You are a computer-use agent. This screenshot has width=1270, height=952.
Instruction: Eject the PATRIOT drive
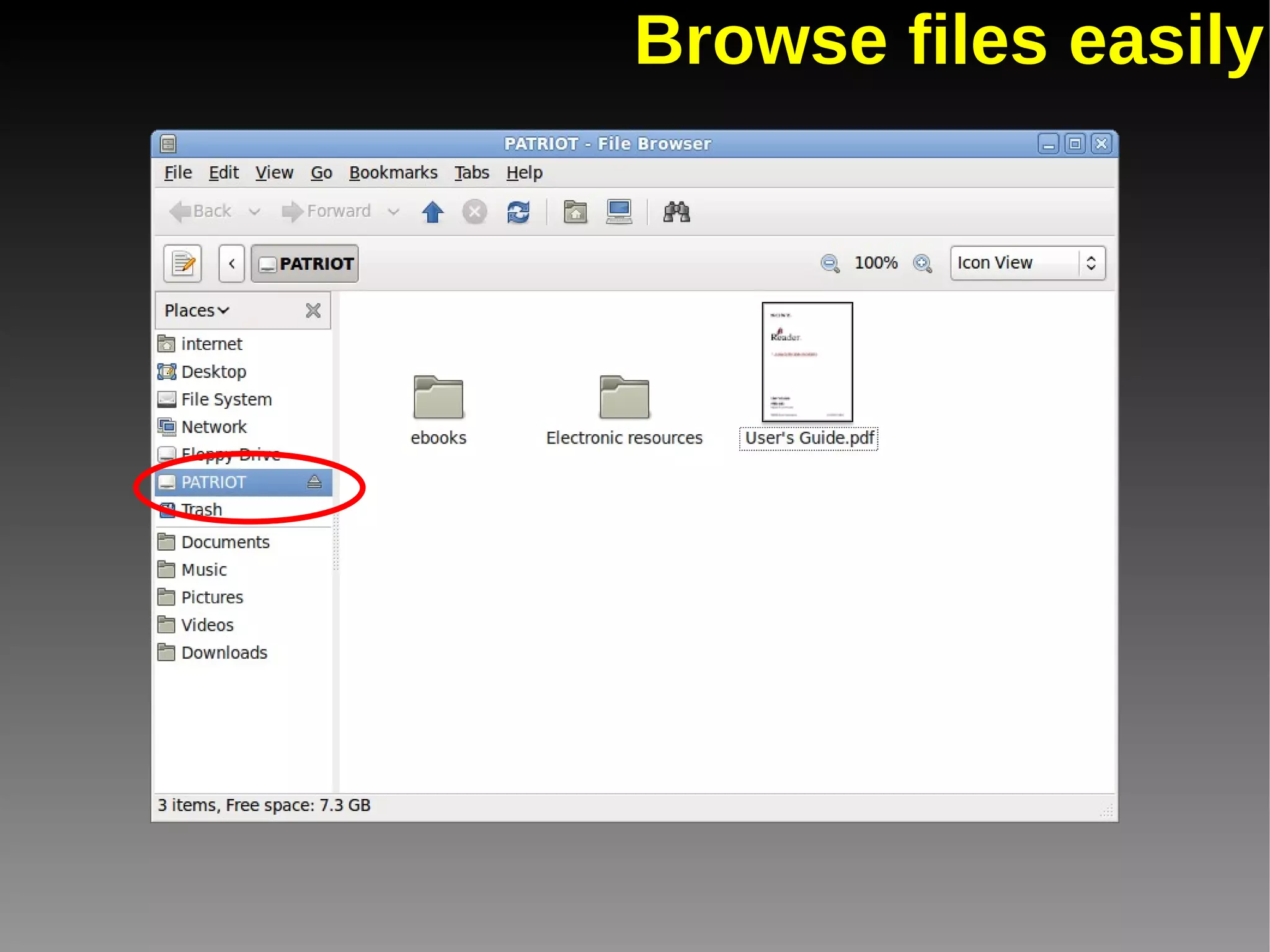point(314,482)
